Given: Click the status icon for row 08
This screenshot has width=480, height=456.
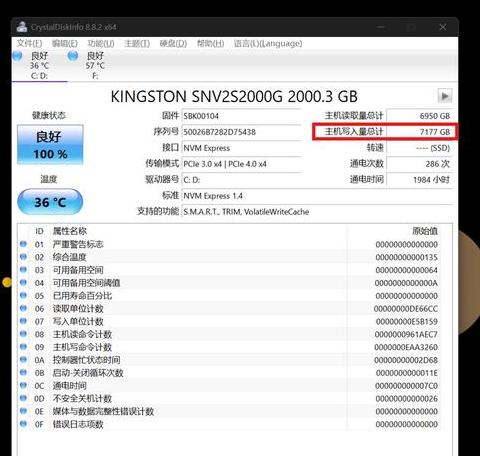Looking at the screenshot, I should (23, 334).
